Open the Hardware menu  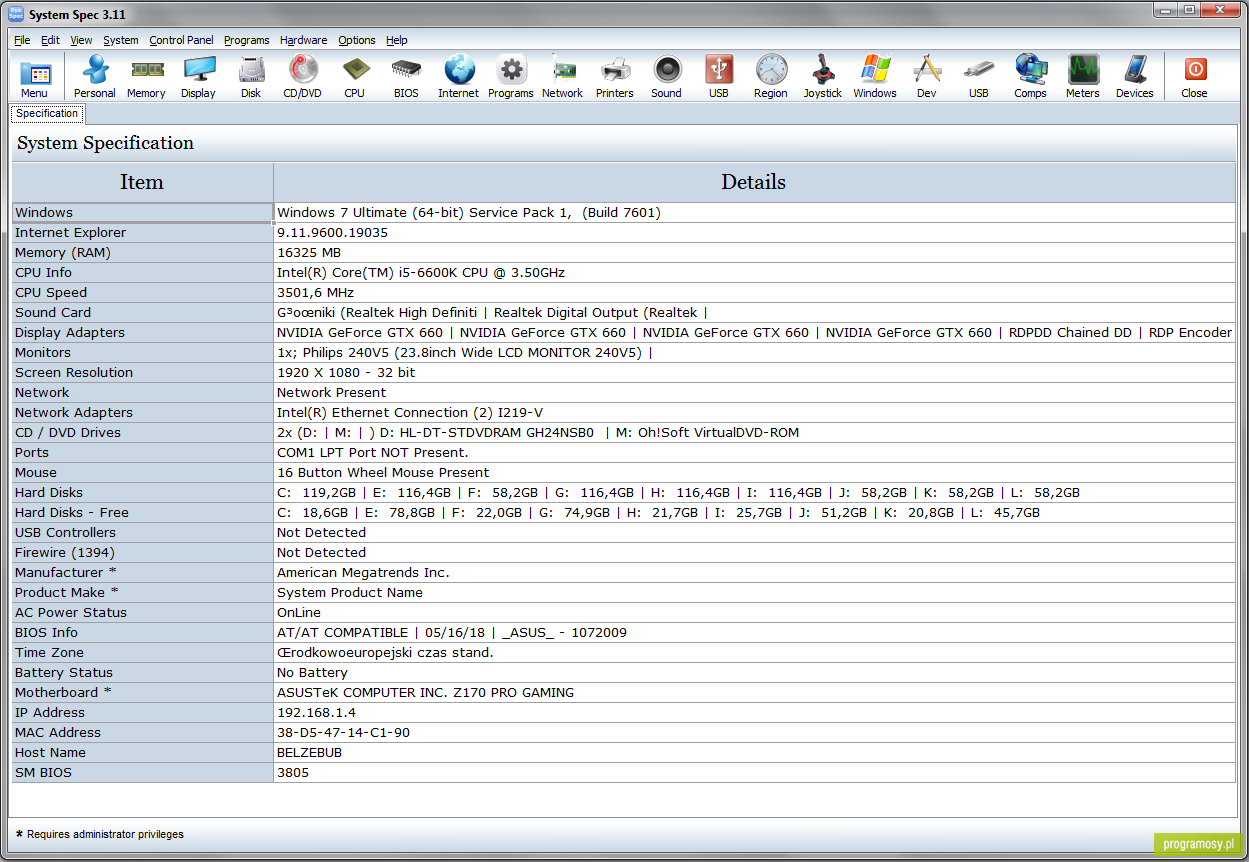(303, 40)
